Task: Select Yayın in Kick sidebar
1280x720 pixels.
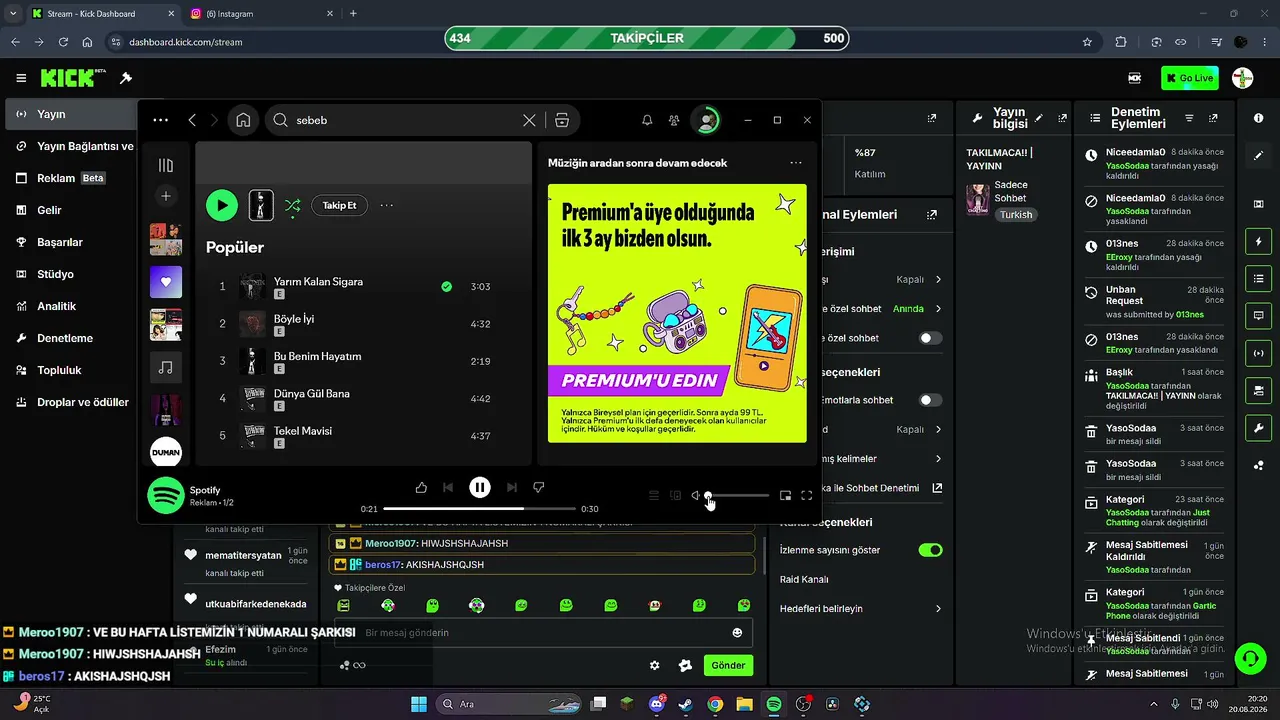Action: tap(70, 114)
